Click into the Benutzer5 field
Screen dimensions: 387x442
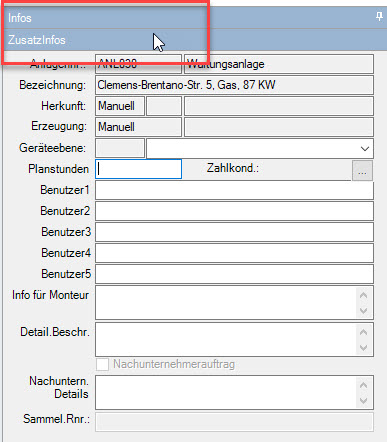point(234,274)
